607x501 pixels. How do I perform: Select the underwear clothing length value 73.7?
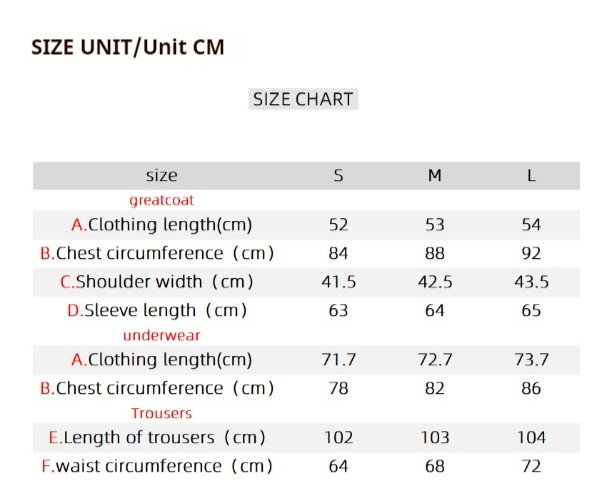click(x=531, y=359)
